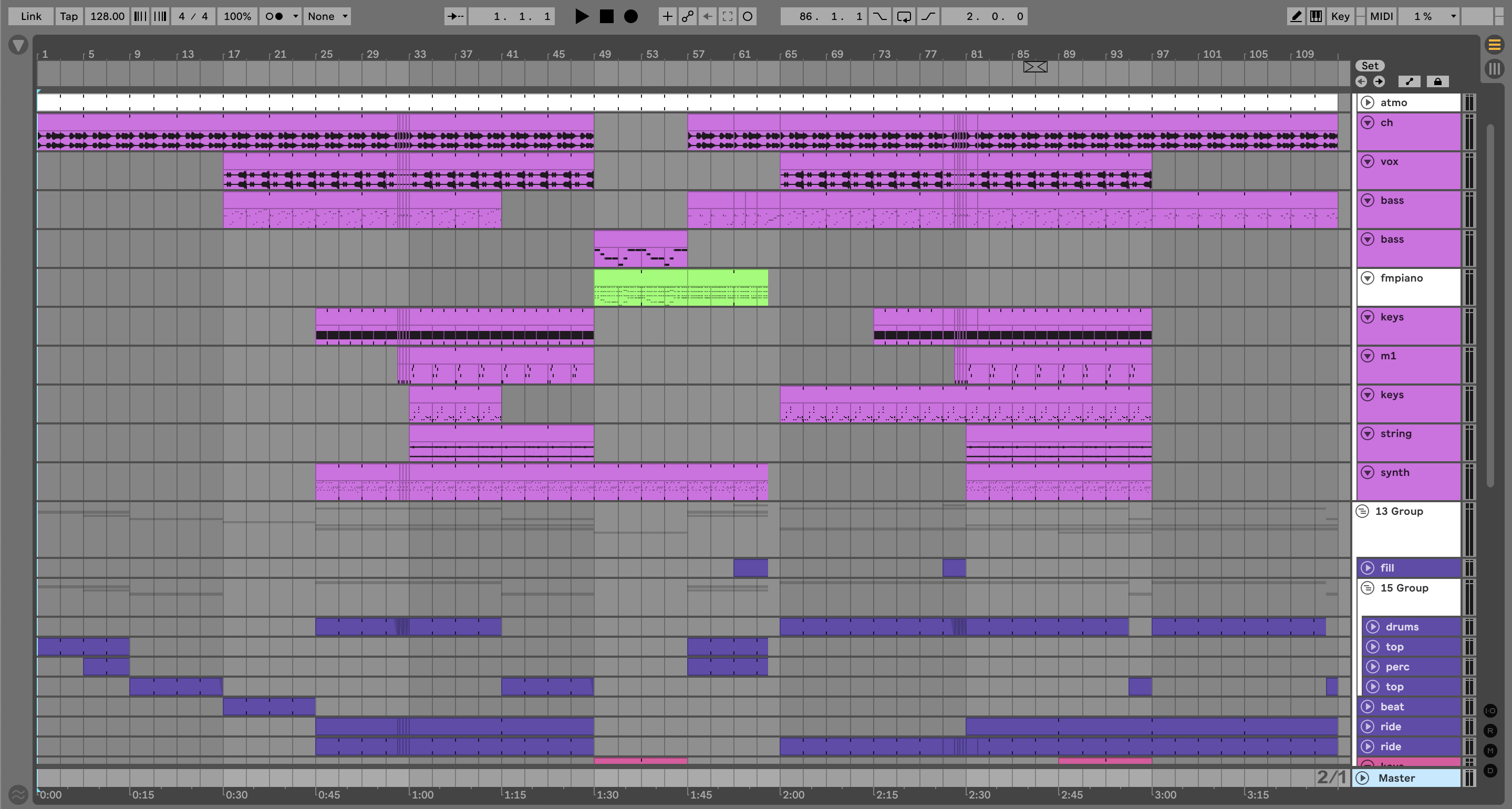Toggle the arrangement Loop switch

pyautogui.click(x=904, y=16)
